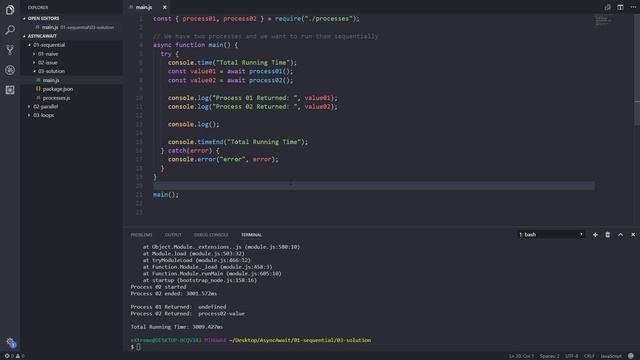Click the errors and warnings status indicator

click(x=14, y=356)
